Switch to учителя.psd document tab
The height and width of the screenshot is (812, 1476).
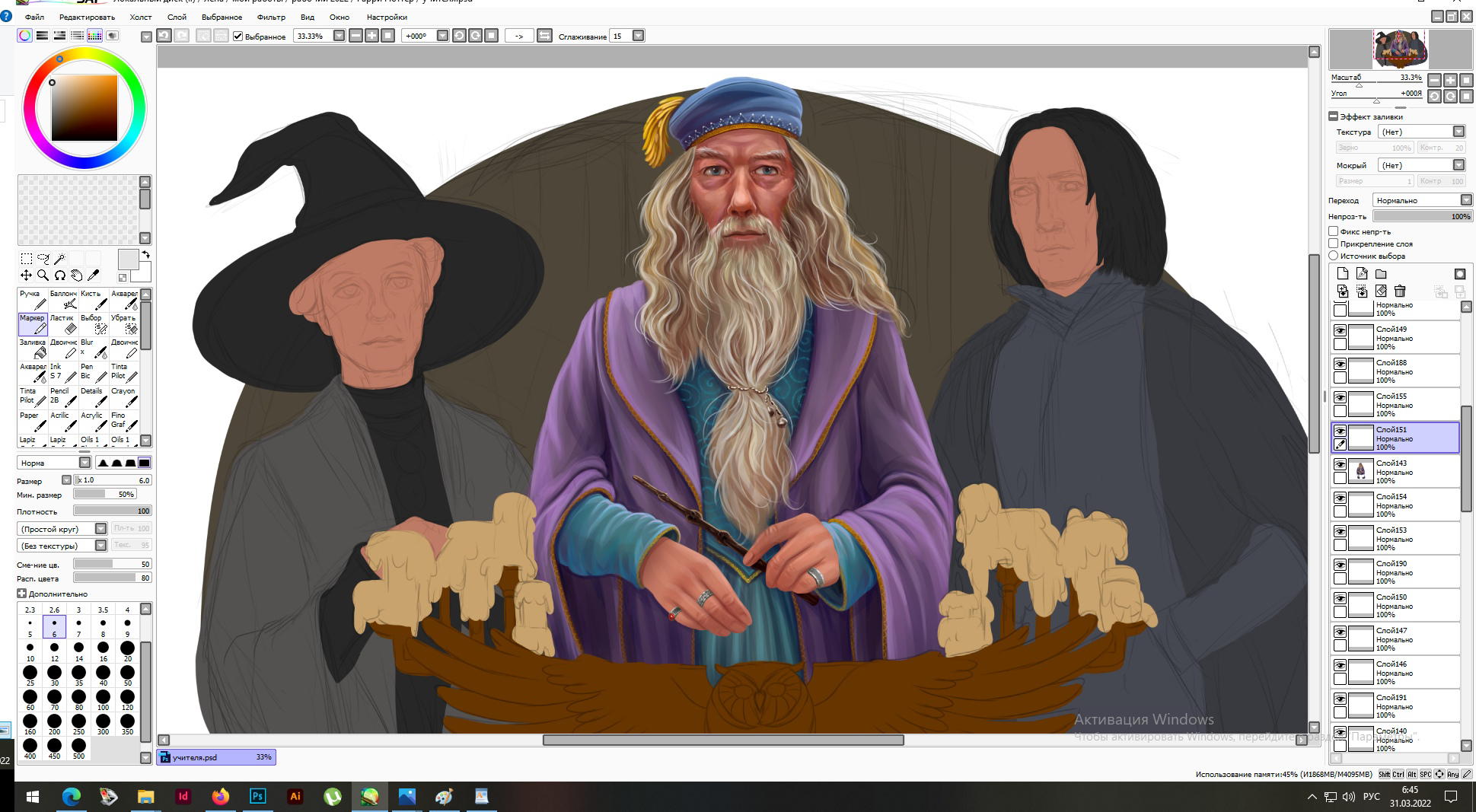pyautogui.click(x=216, y=757)
